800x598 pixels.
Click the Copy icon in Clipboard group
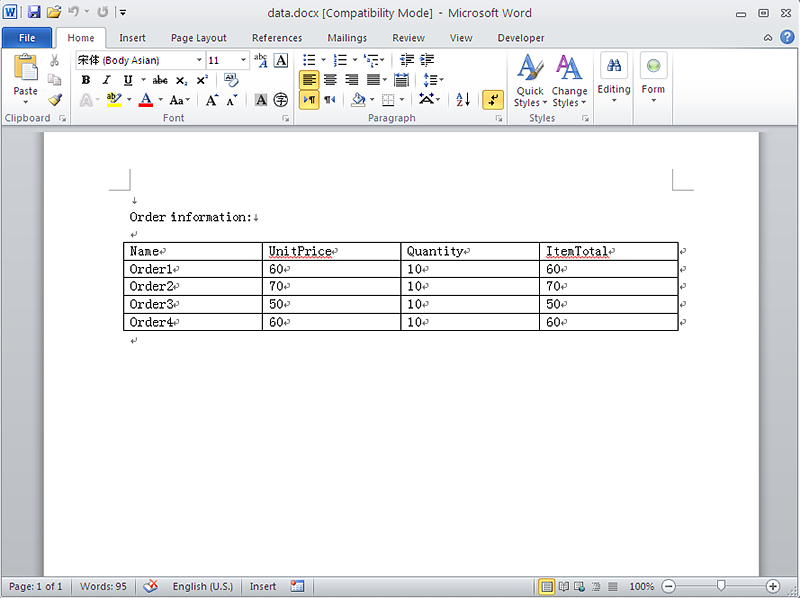[54, 80]
